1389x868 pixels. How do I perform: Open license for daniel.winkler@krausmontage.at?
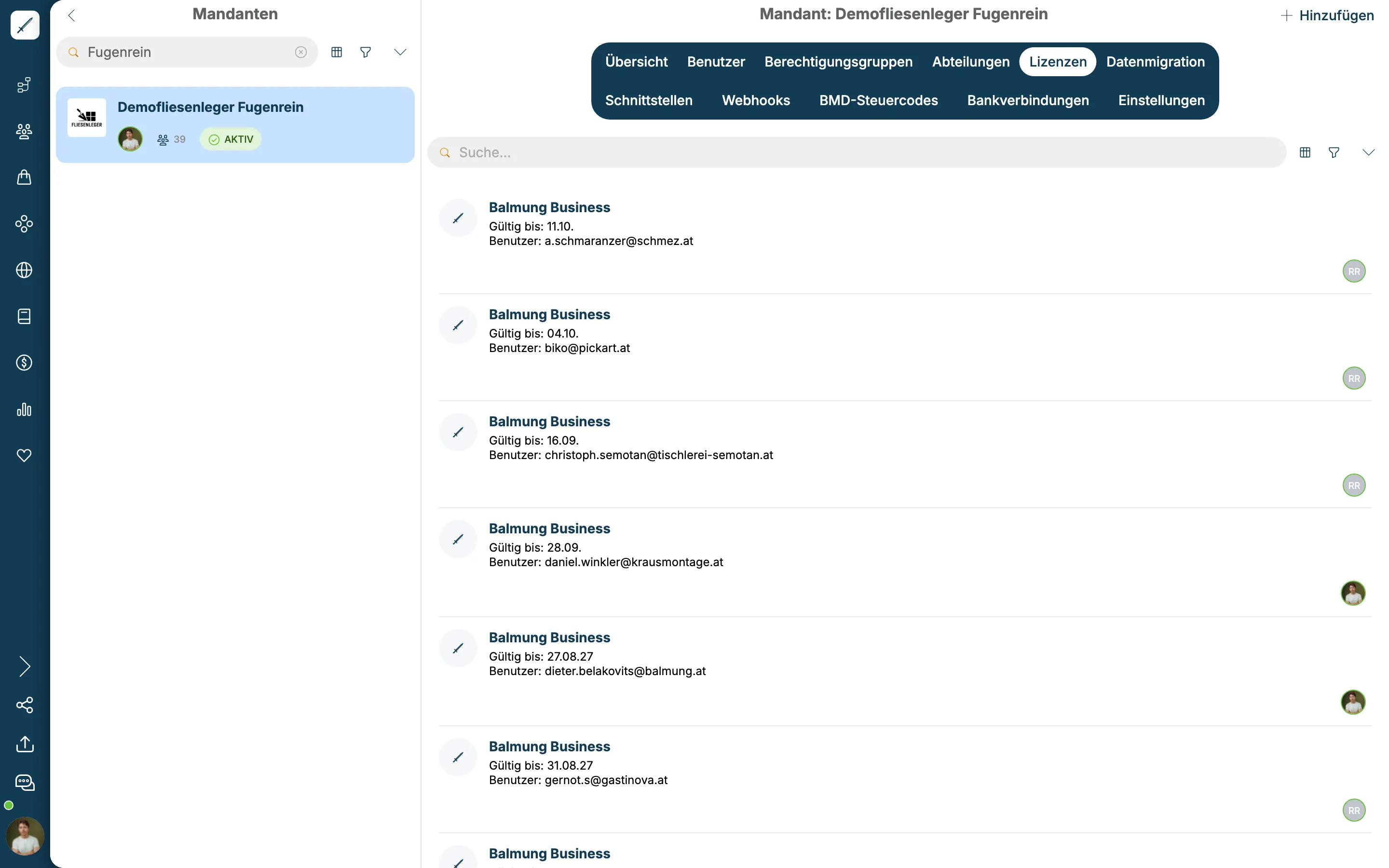pos(905,563)
